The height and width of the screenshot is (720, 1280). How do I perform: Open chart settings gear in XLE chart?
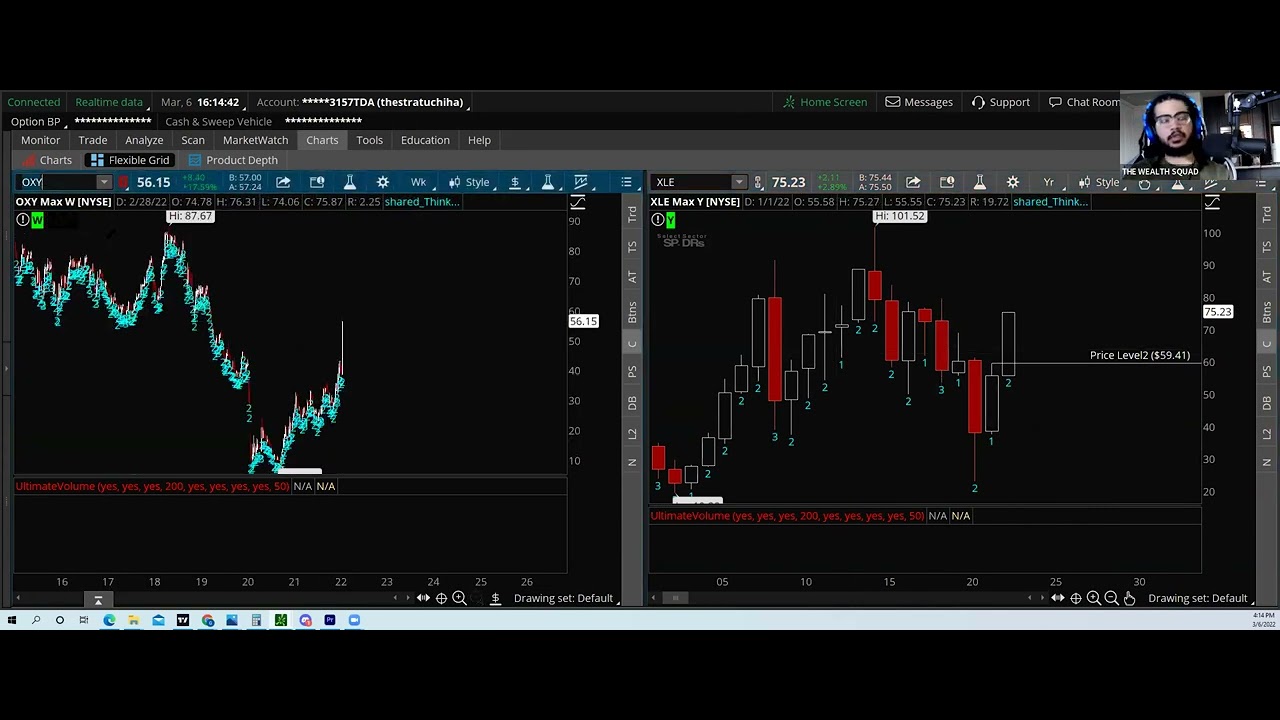pos(1013,182)
